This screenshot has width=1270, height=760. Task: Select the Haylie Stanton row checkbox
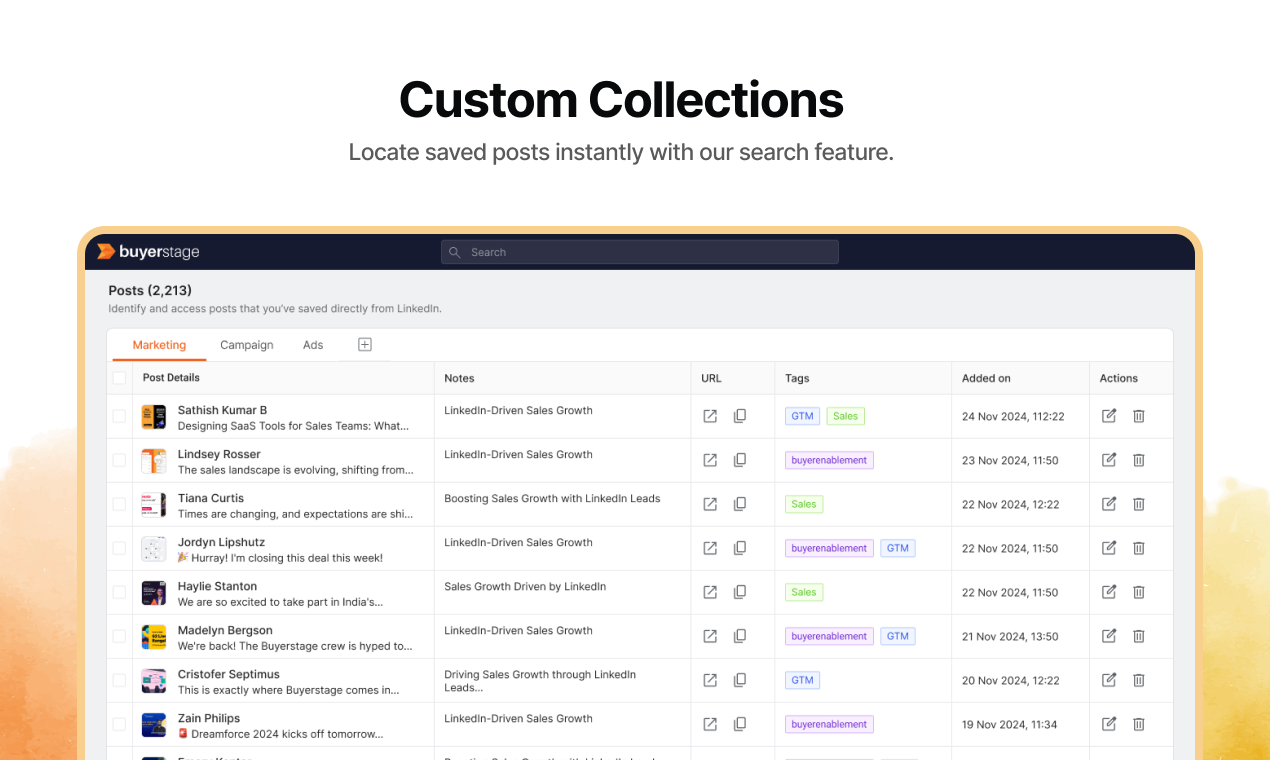[120, 592]
